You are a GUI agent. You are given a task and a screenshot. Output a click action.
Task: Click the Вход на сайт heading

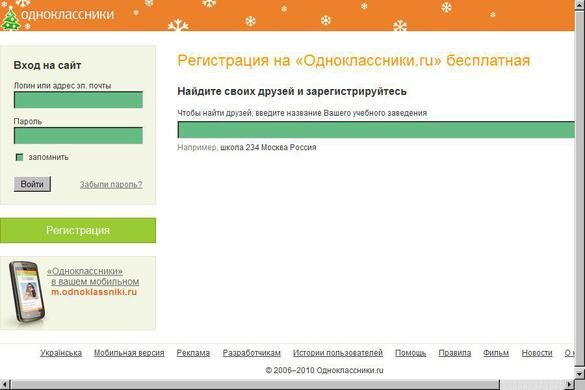click(x=47, y=65)
